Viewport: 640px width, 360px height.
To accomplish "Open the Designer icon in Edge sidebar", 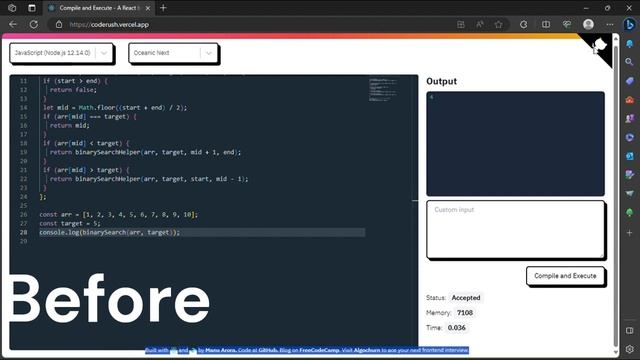I will pos(629,175).
